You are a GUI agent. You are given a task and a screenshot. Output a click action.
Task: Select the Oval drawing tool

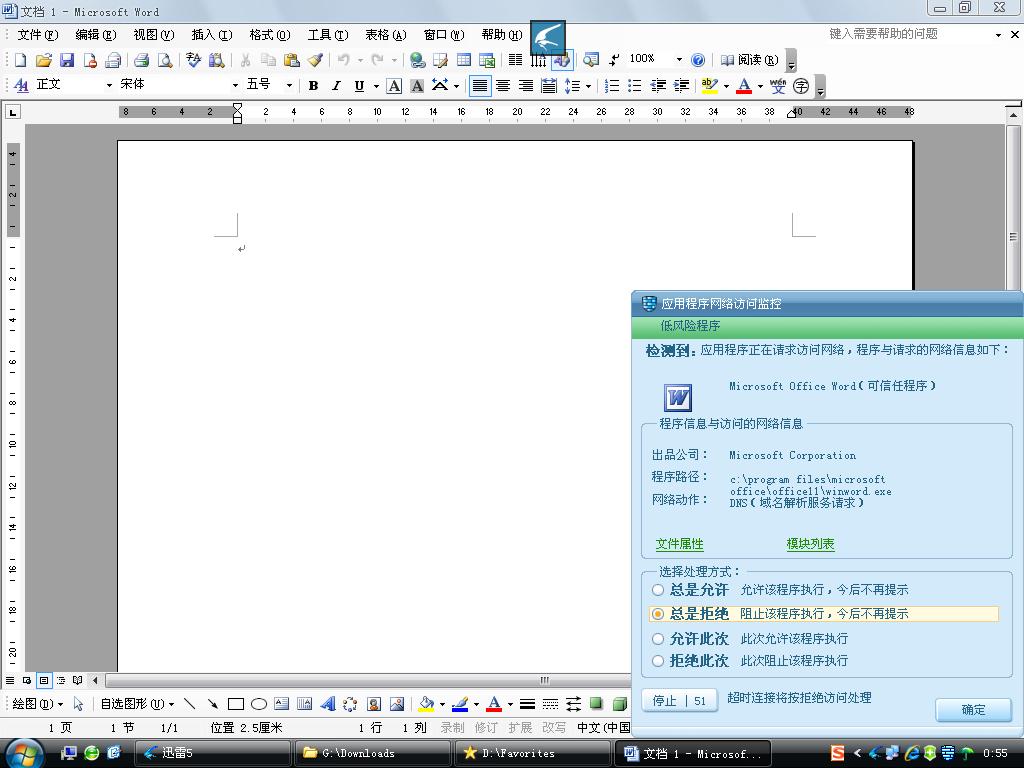[259, 703]
